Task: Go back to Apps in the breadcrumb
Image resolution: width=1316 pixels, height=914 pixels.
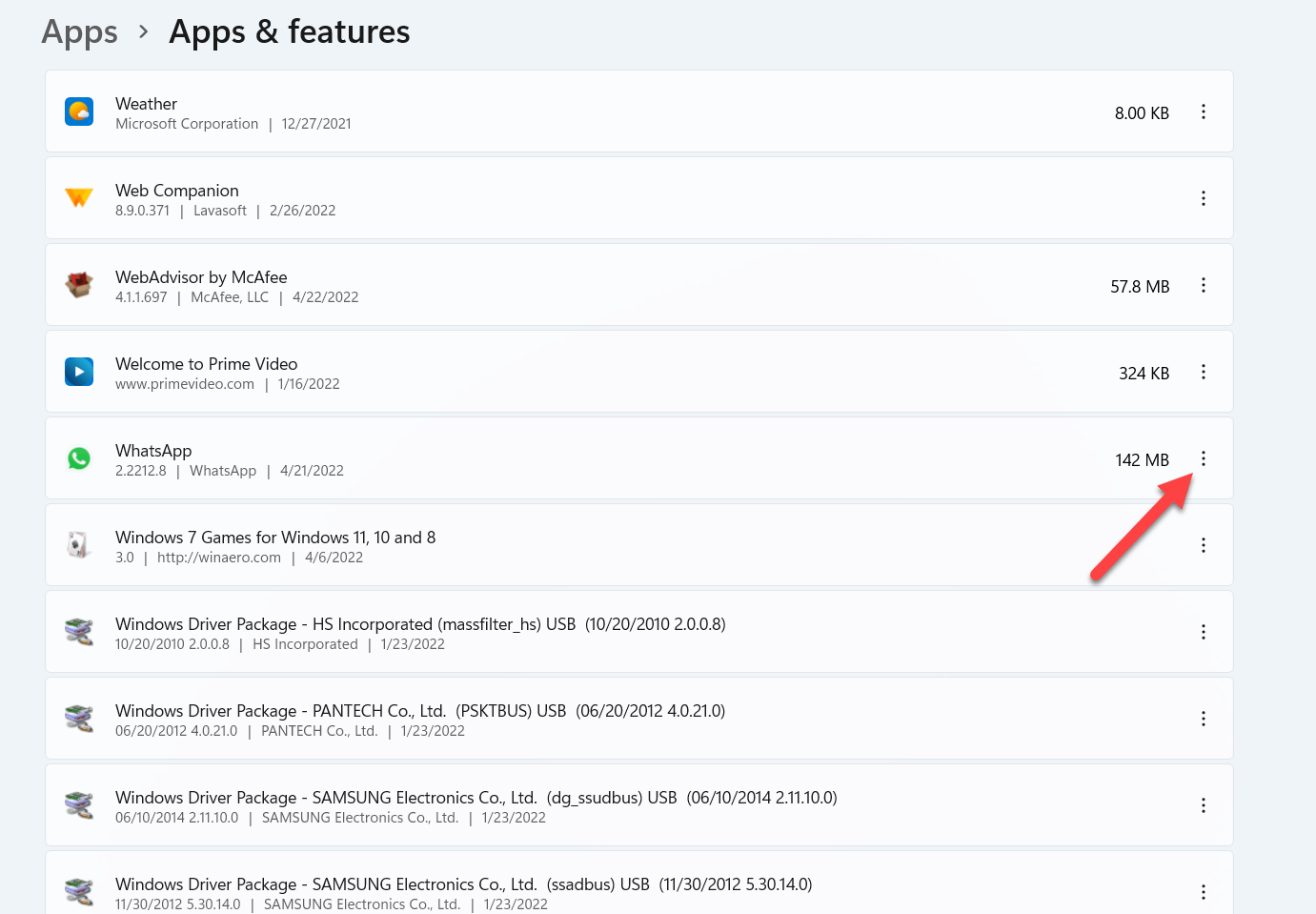Action: tap(80, 32)
